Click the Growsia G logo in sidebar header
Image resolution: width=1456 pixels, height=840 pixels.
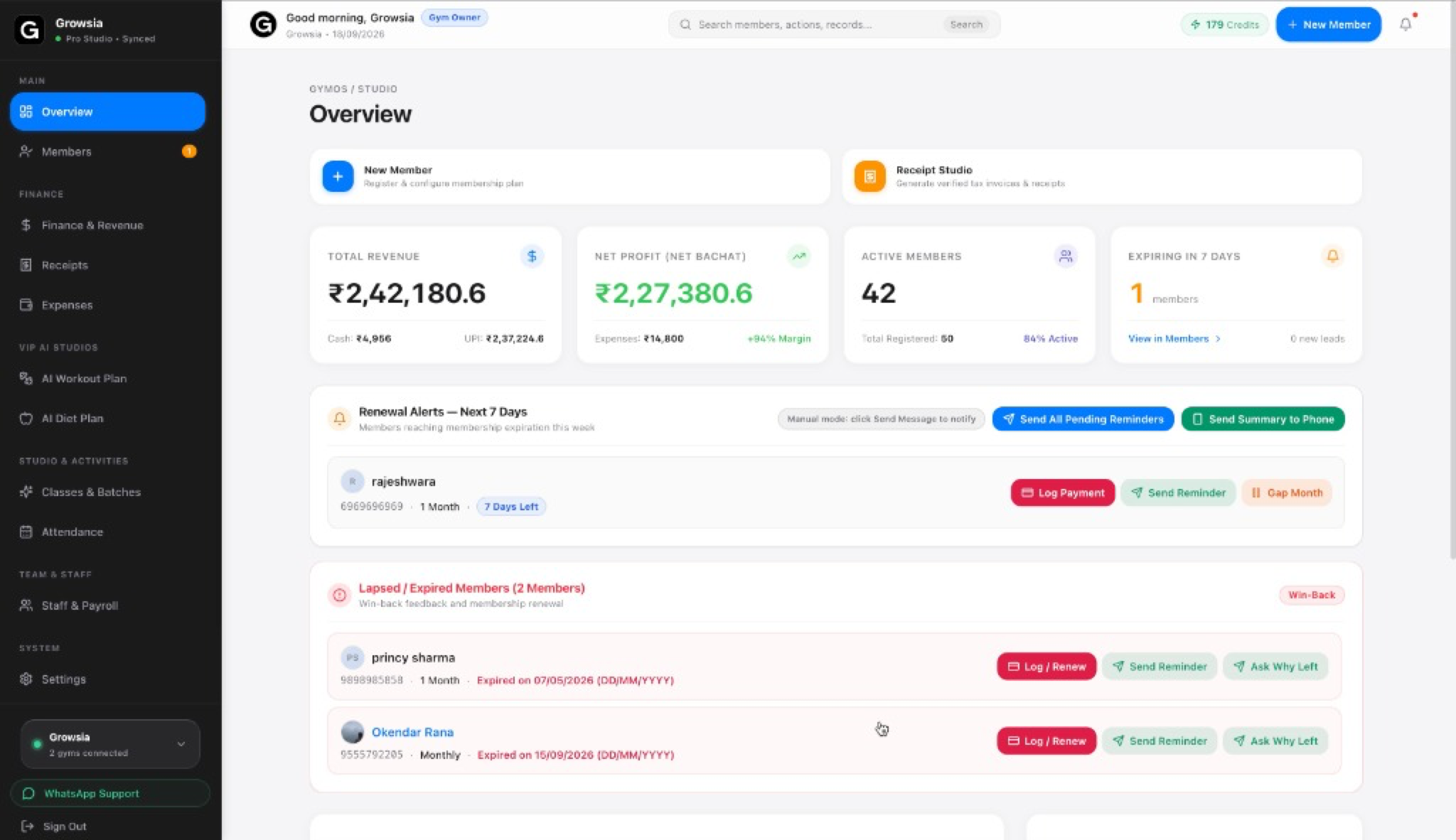click(x=29, y=30)
